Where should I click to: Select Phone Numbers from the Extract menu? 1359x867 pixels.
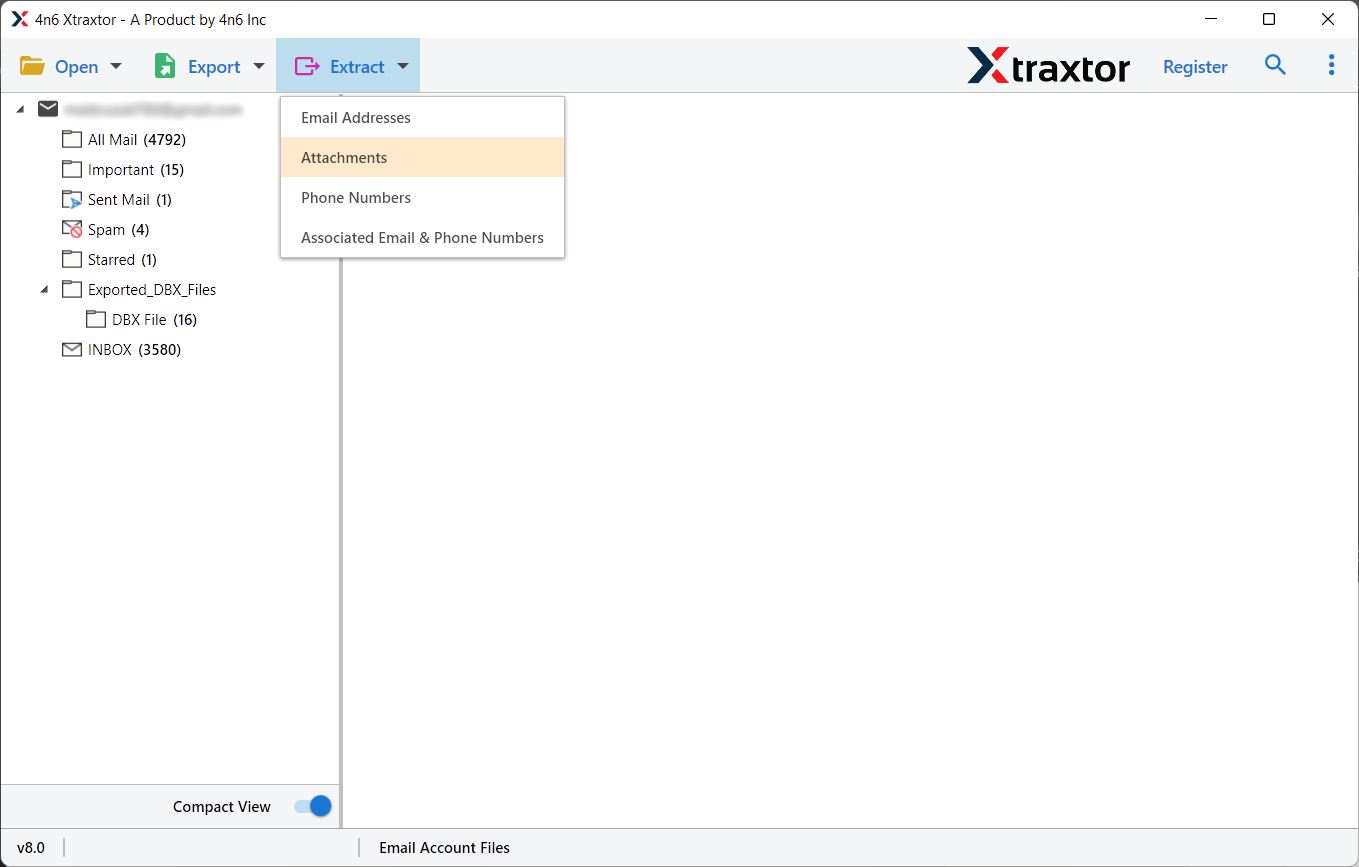click(356, 197)
